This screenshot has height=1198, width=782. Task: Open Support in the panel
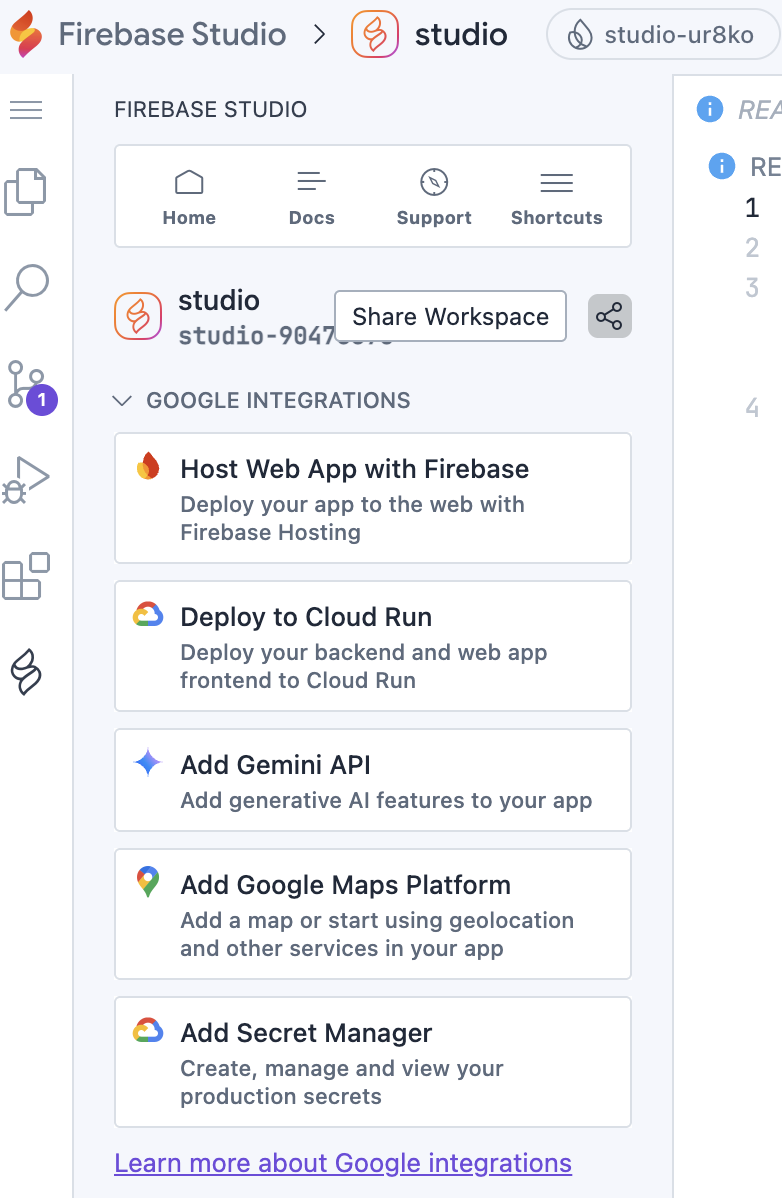(434, 197)
